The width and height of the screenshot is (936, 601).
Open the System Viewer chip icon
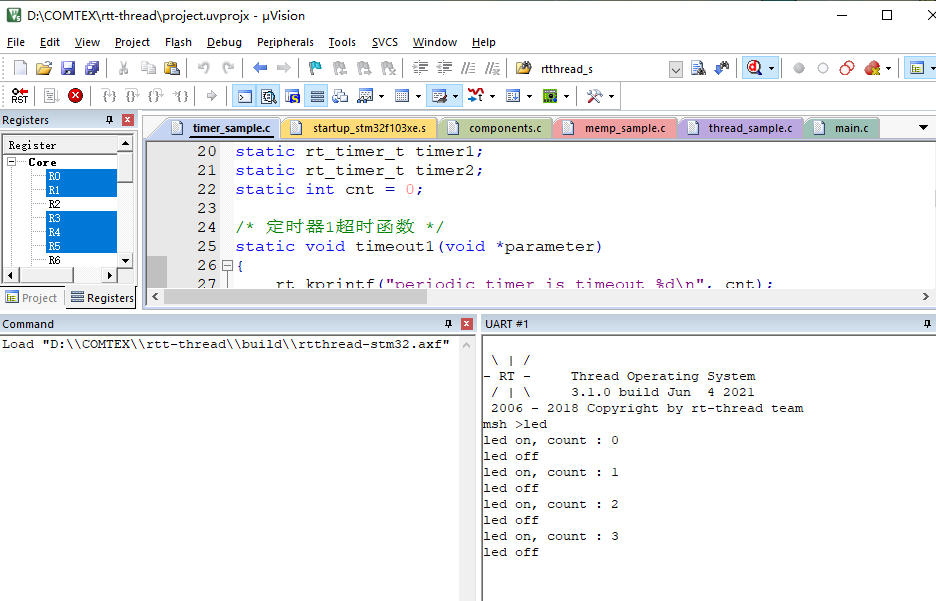(550, 96)
